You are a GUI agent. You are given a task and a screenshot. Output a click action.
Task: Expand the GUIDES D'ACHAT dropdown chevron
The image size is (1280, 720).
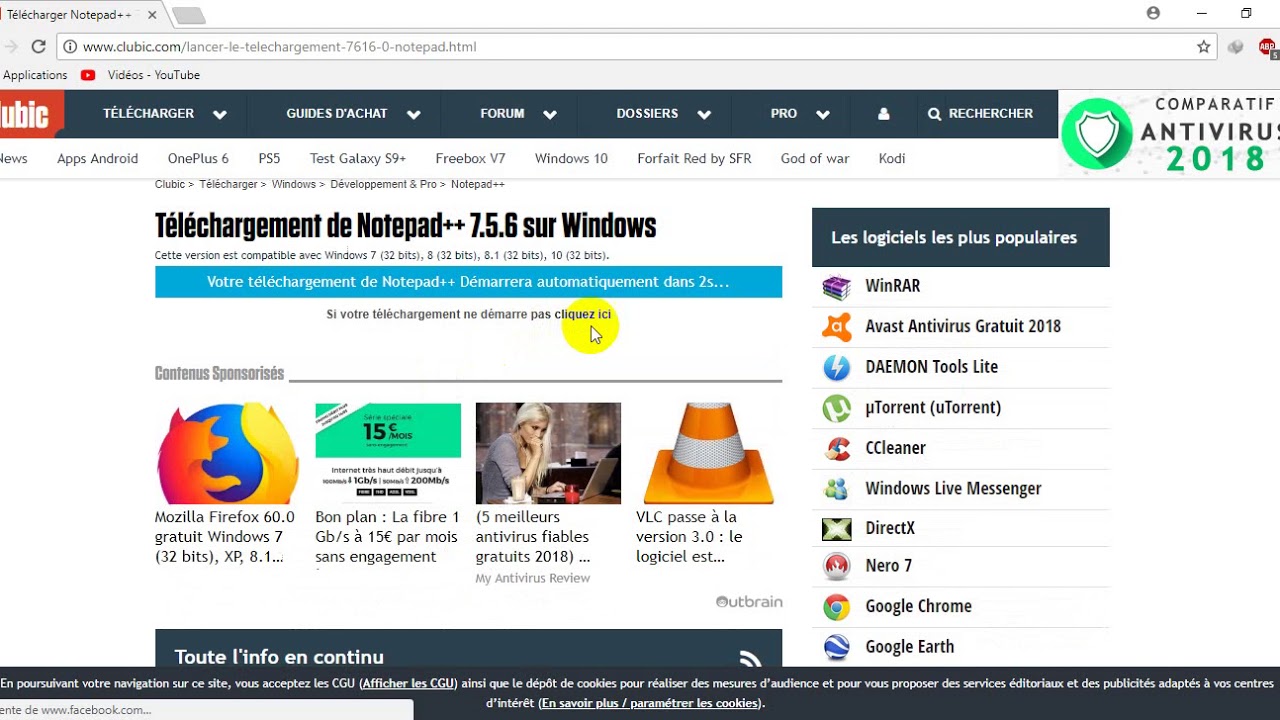[x=413, y=115]
